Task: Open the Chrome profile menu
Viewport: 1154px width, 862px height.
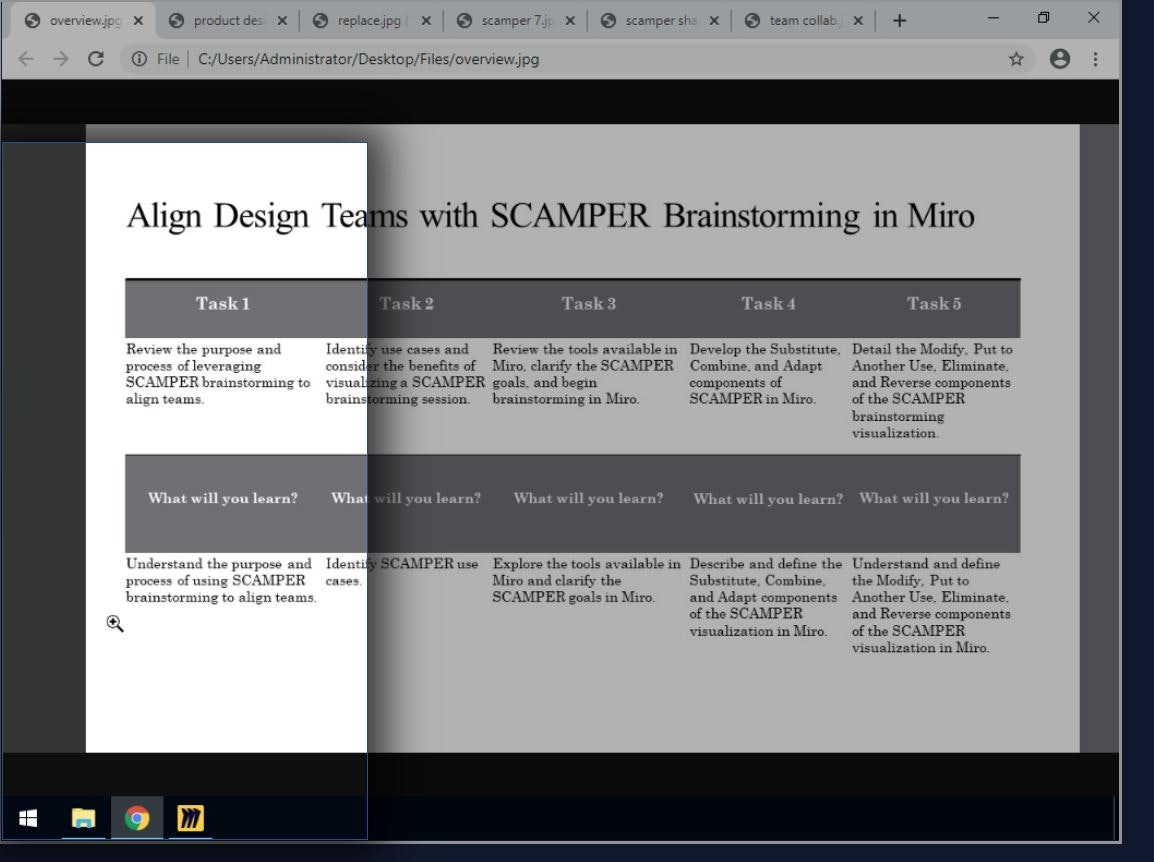Action: click(1060, 59)
